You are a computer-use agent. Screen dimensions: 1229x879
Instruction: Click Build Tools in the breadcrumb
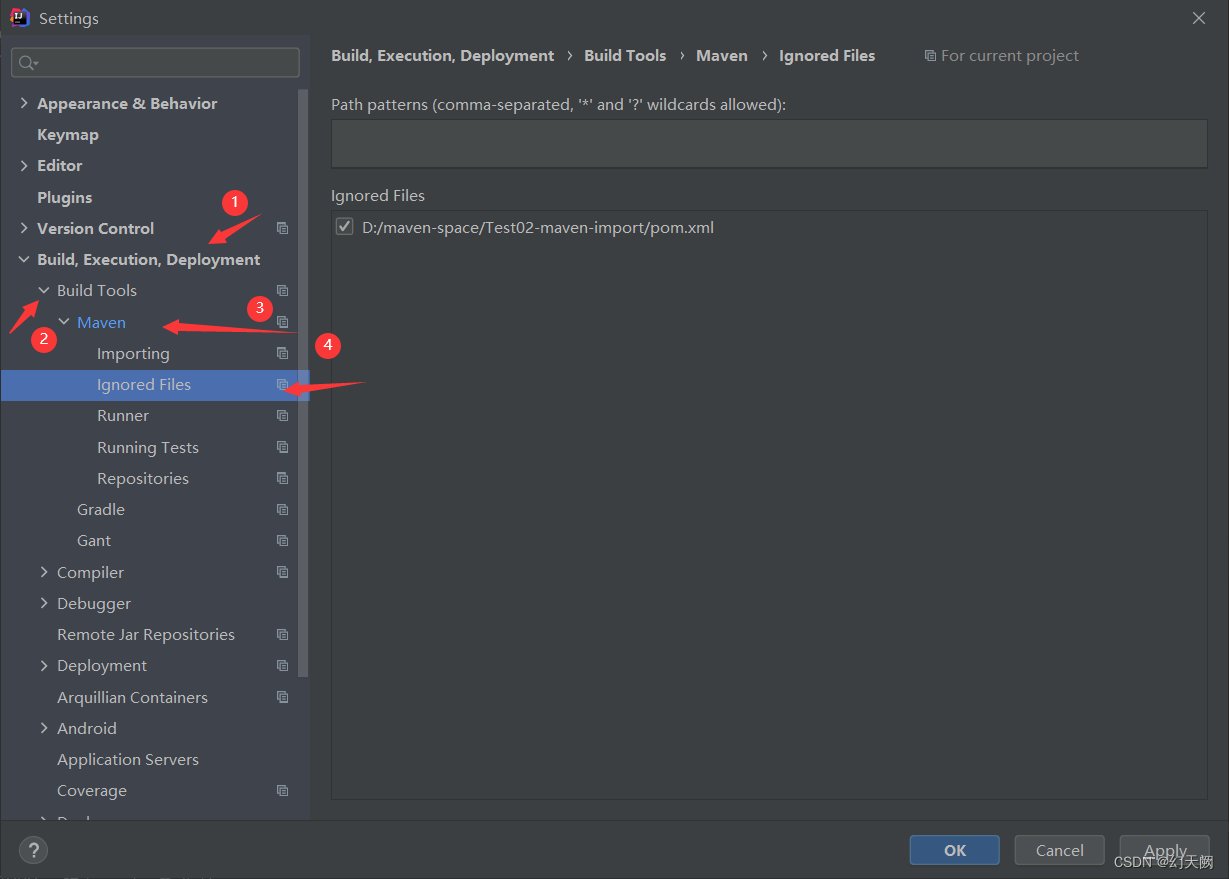[x=625, y=56]
